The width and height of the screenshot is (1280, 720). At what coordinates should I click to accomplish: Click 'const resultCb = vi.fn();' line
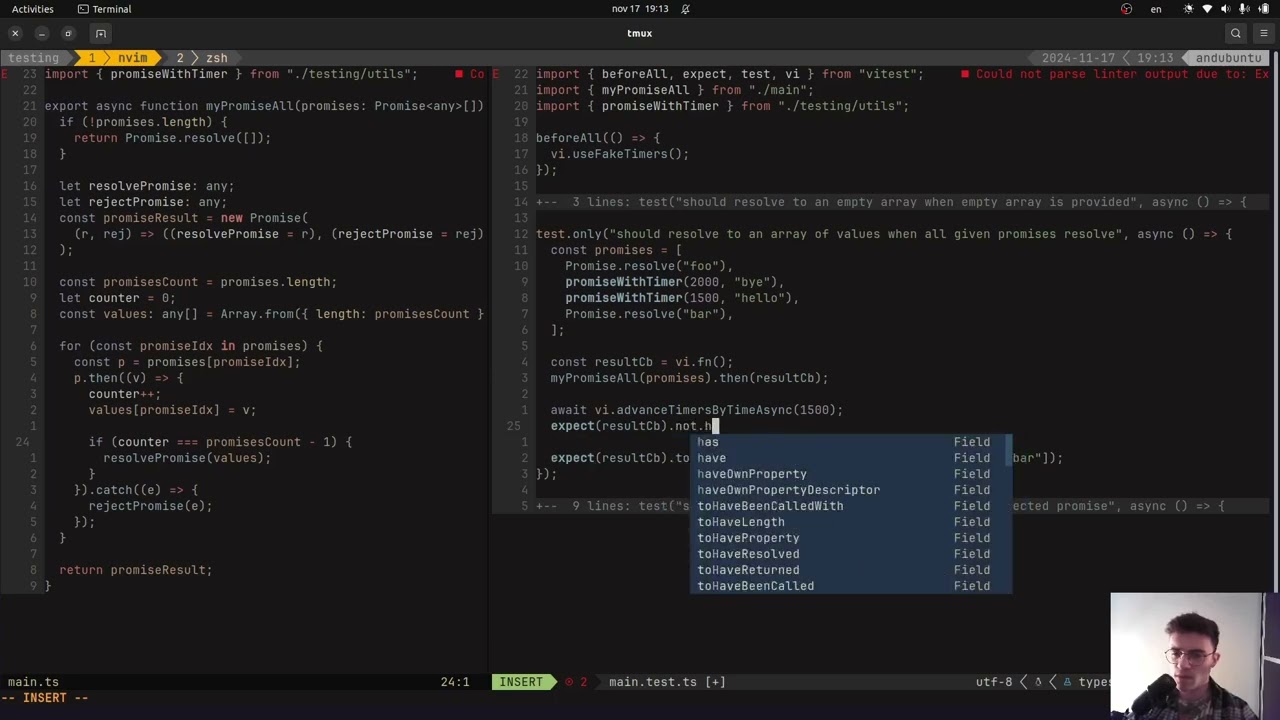coord(642,362)
